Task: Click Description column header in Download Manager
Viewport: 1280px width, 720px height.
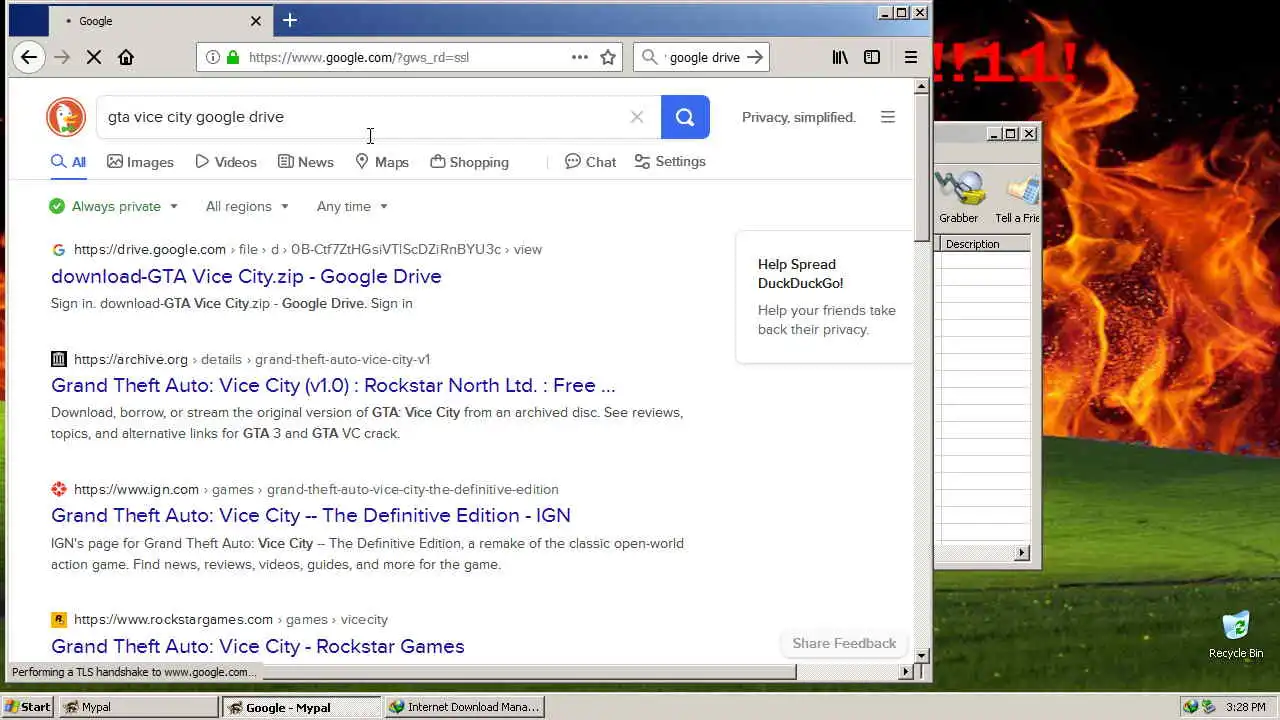Action: click(983, 244)
